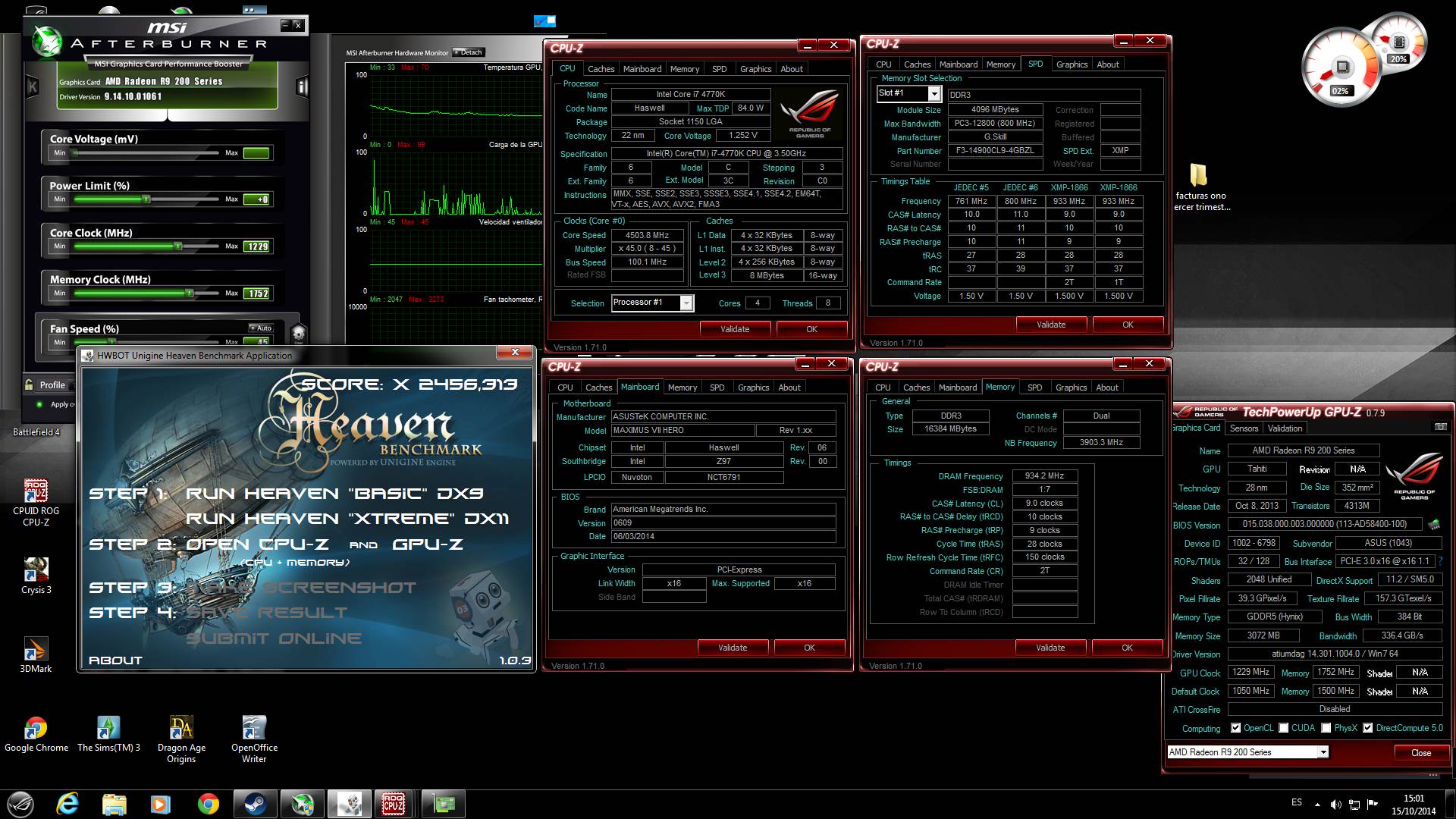The image size is (1456, 819).
Task: Click Detach in Afterburner Hardware Monitor
Action: [468, 52]
